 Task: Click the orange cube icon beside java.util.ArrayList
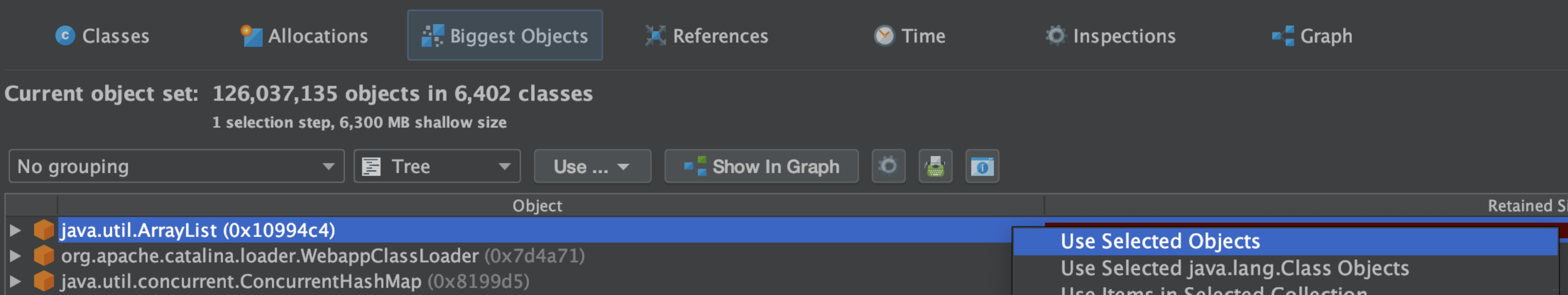pyautogui.click(x=43, y=230)
